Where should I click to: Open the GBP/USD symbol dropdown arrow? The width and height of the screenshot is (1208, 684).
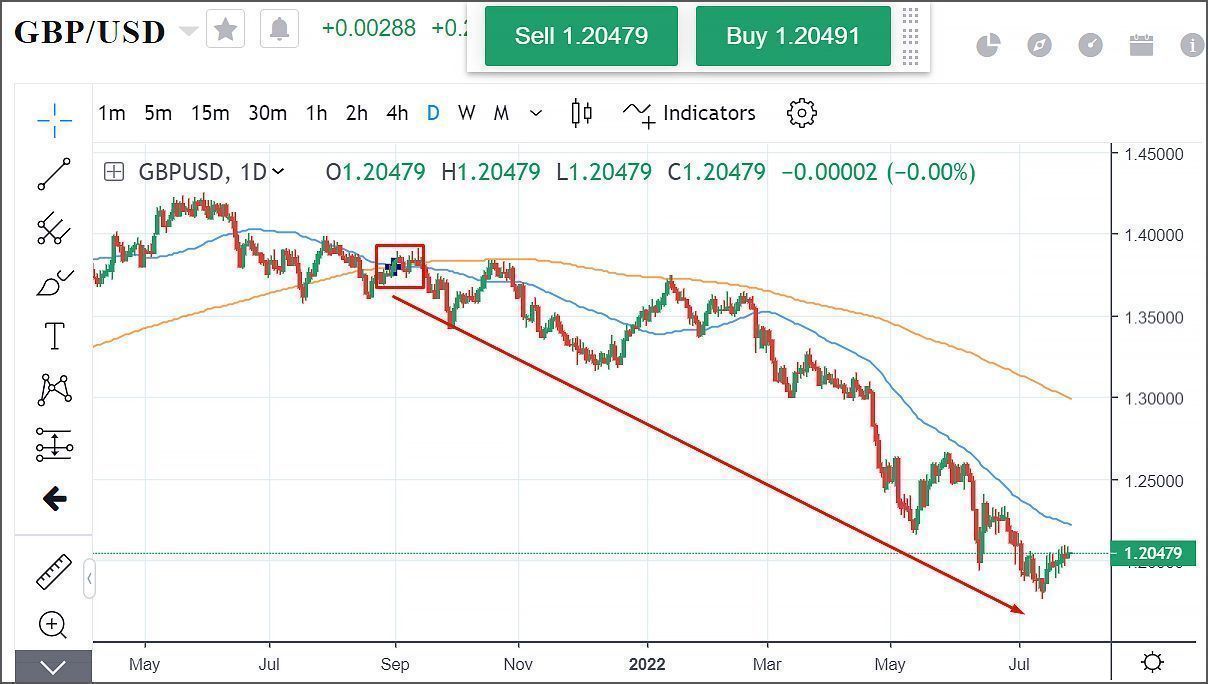point(188,31)
